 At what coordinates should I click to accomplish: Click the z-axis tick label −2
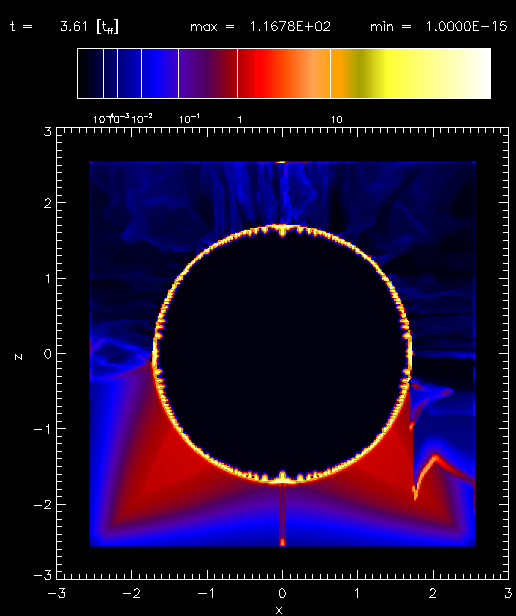click(43, 504)
